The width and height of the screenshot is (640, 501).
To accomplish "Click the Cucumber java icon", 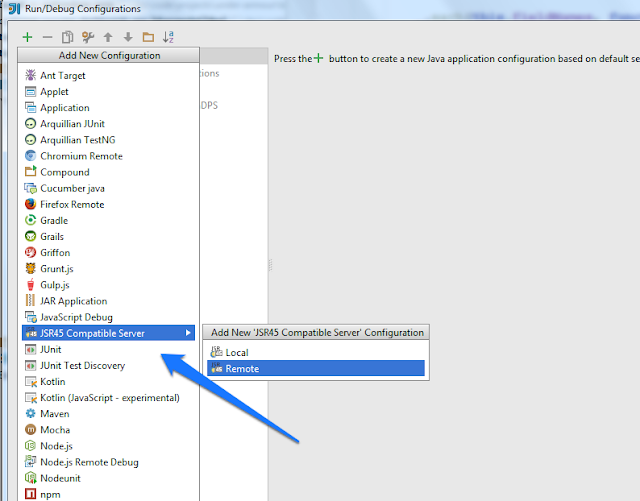I will (x=31, y=188).
